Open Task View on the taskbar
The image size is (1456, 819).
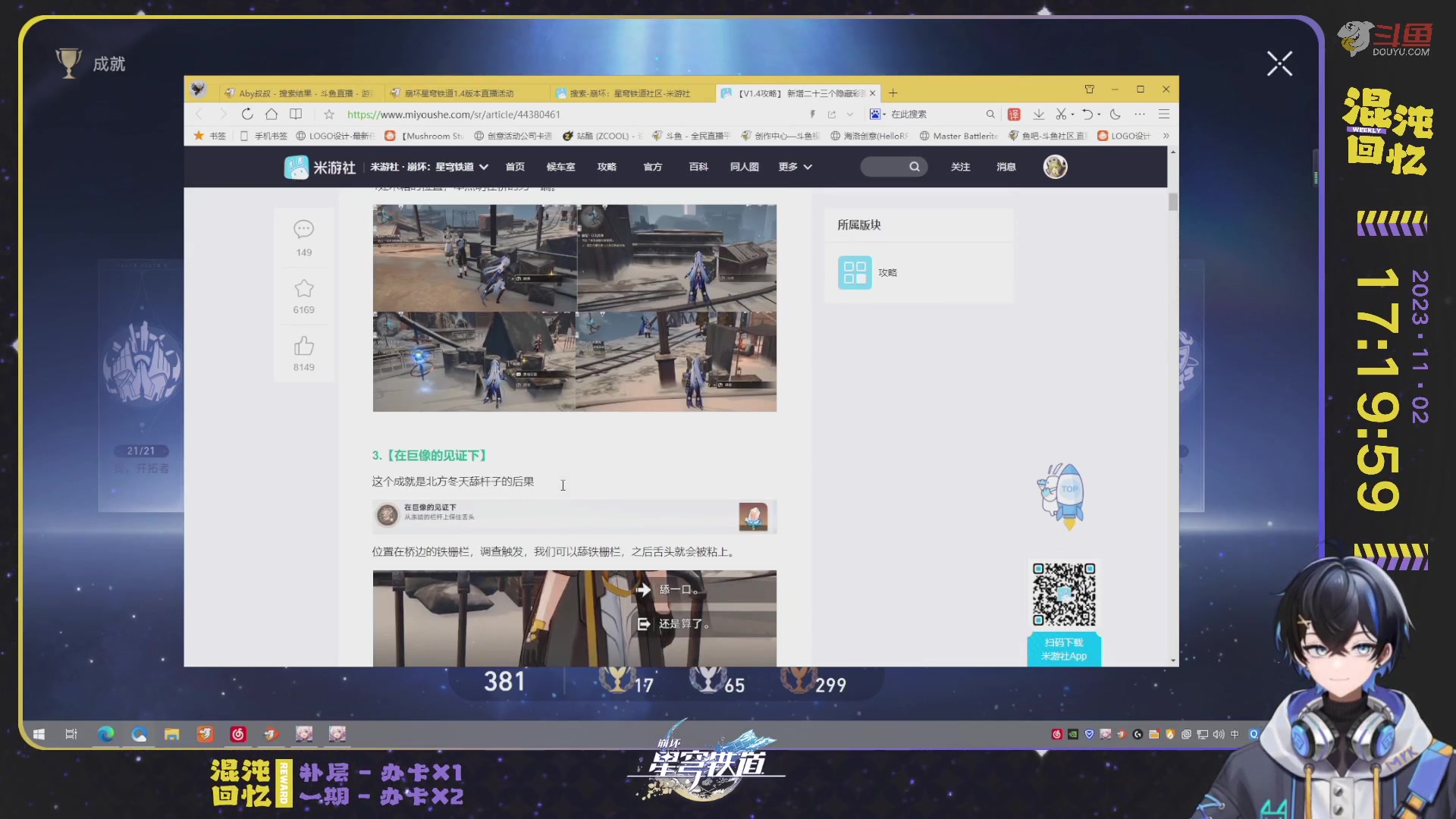pyautogui.click(x=71, y=734)
